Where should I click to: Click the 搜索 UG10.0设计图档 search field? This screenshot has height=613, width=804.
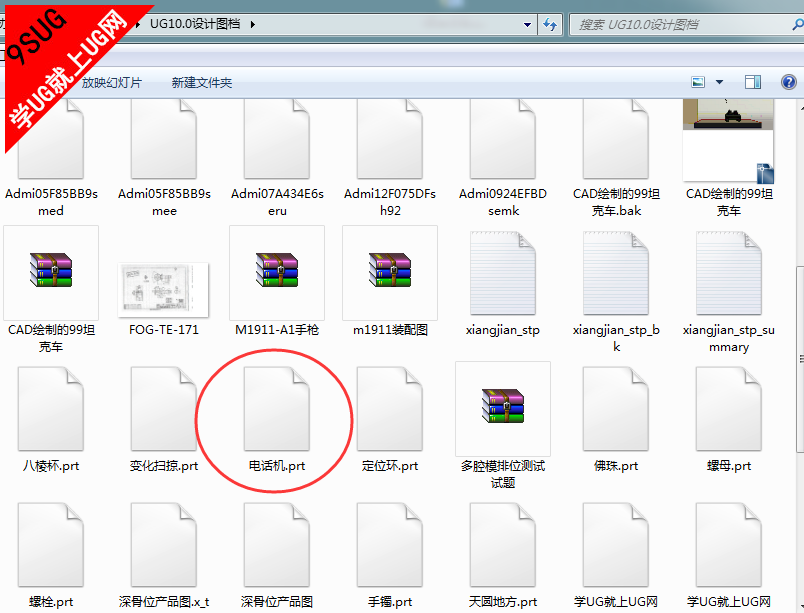coord(686,25)
